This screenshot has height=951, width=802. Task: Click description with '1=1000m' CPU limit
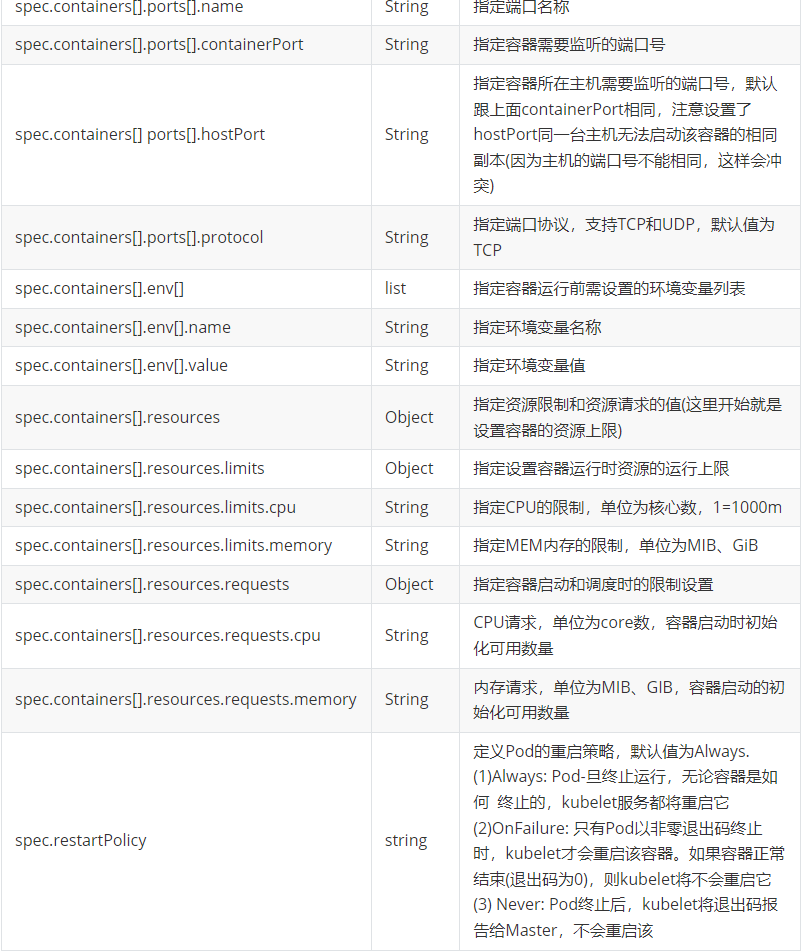pyautogui.click(x=627, y=507)
